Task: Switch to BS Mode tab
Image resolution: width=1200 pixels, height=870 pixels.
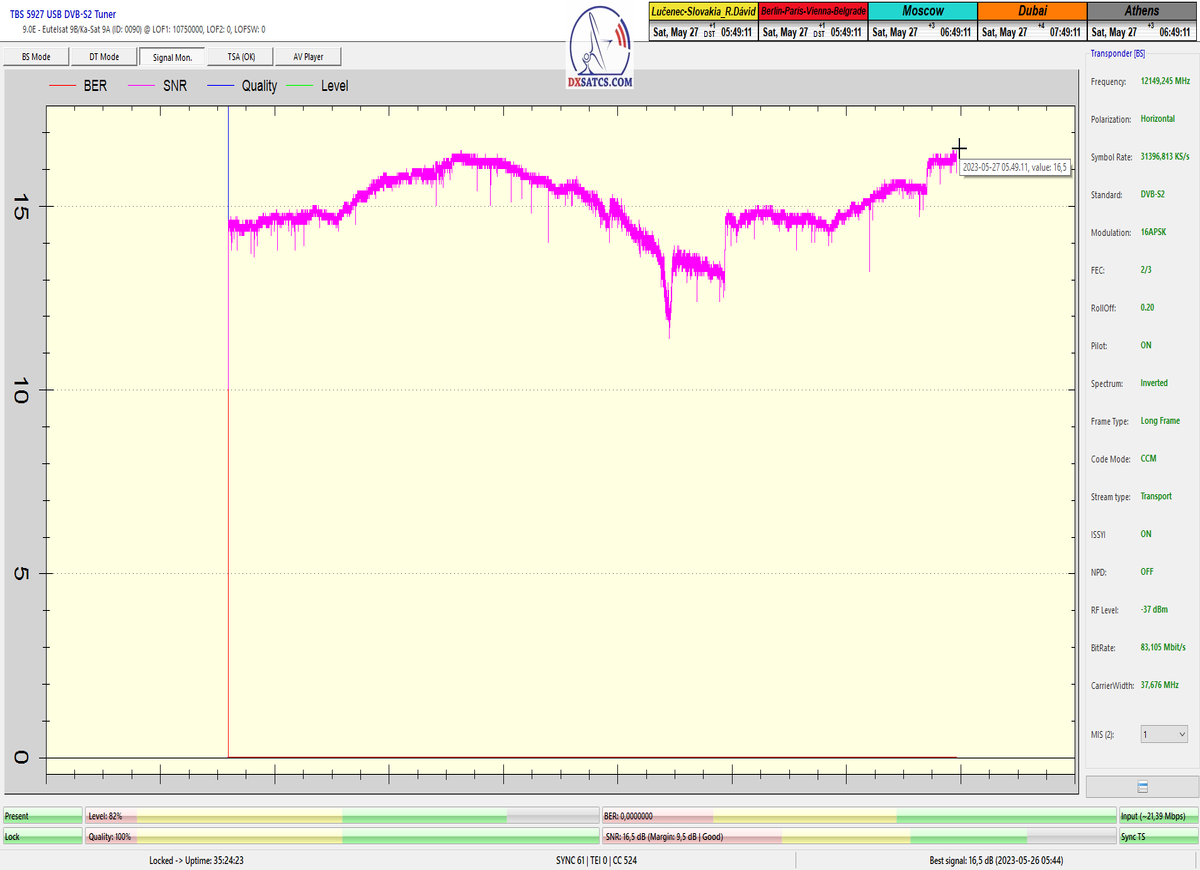Action: (x=36, y=57)
